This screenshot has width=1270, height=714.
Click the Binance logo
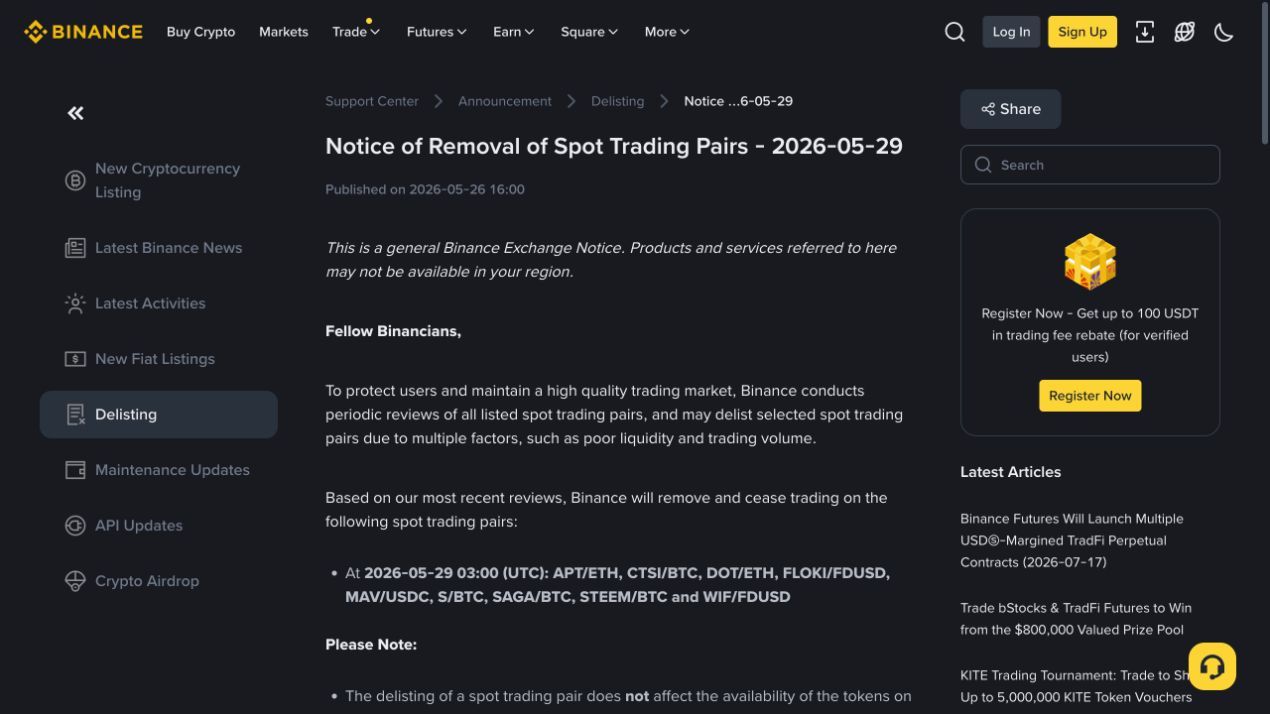click(x=83, y=32)
